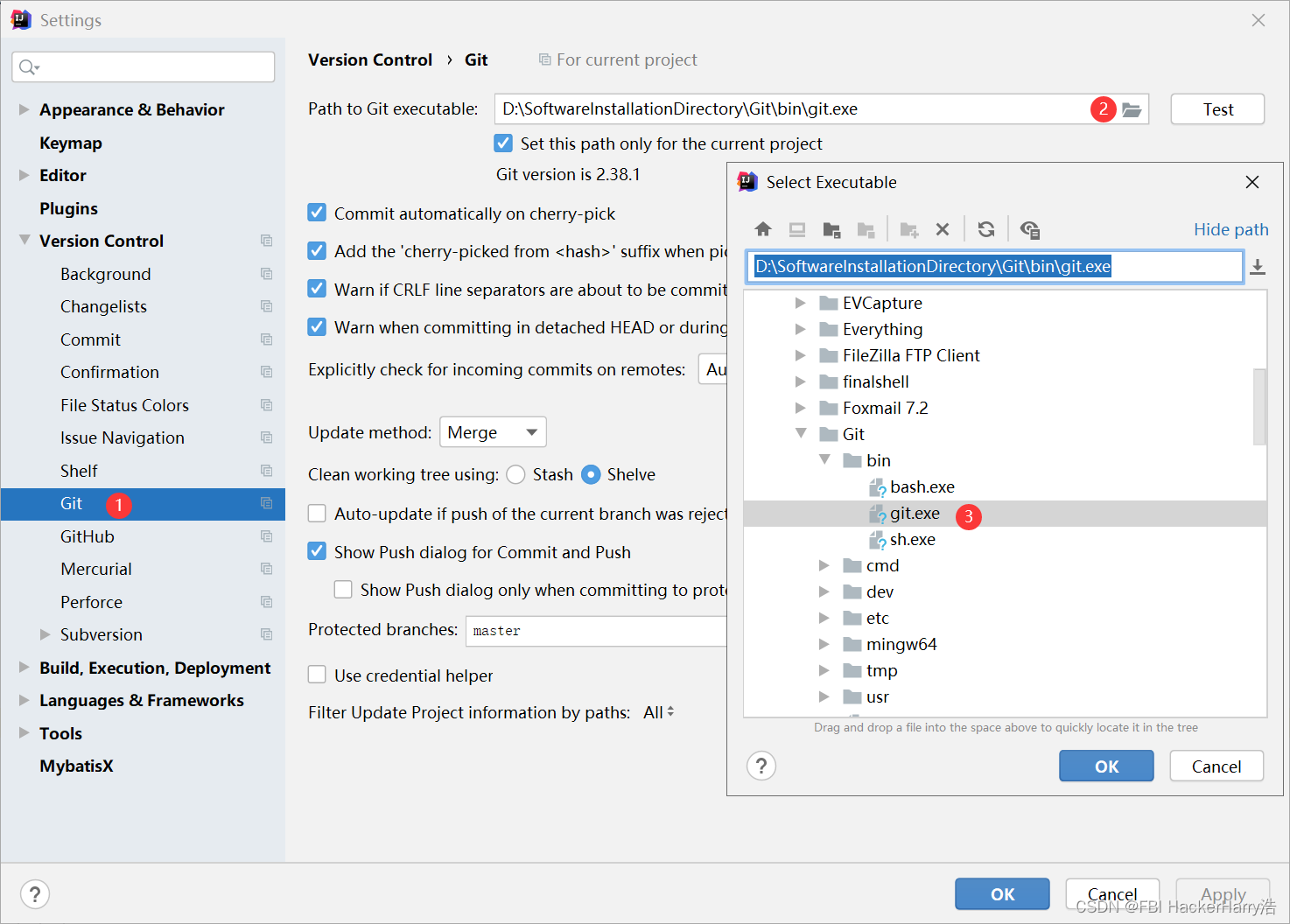Click the project-level icon beside Mercurial
The image size is (1290, 924).
pos(267,569)
